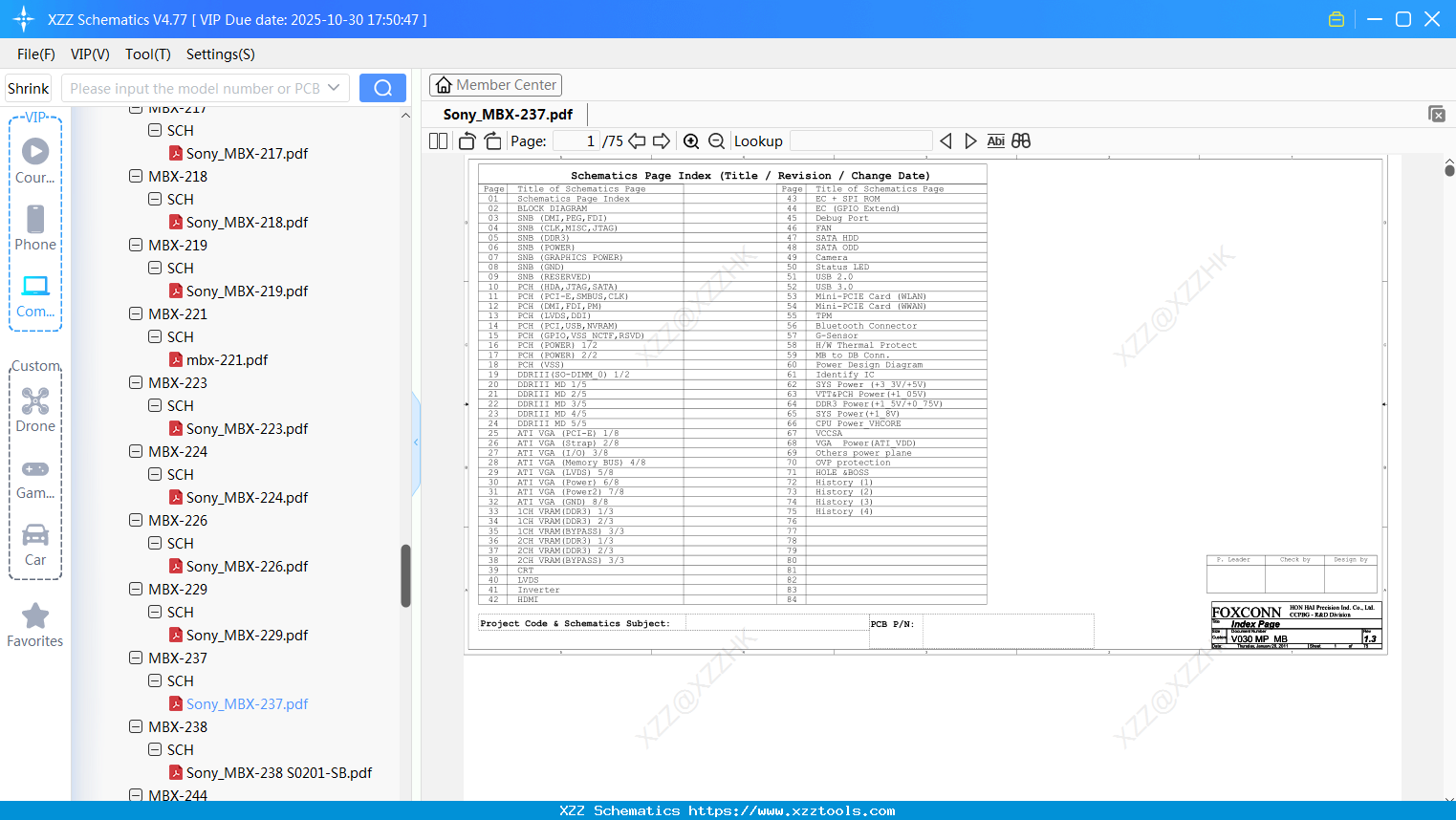Open the Car category
The width and height of the screenshot is (1456, 820).
[x=35, y=545]
